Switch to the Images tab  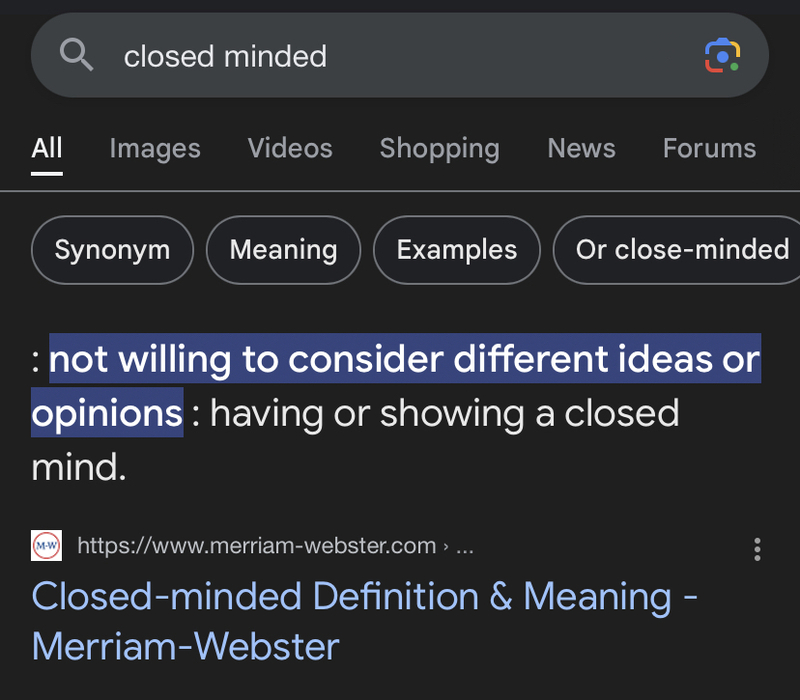coord(154,148)
